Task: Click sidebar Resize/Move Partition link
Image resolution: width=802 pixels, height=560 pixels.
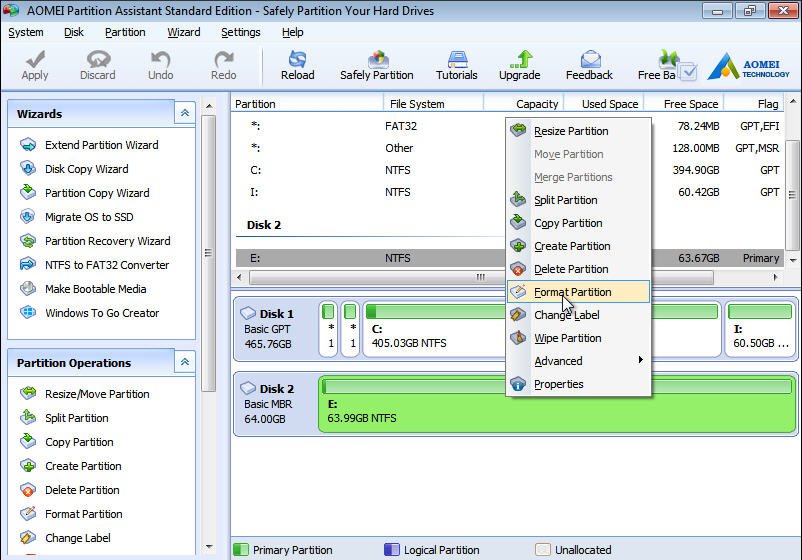Action: click(x=97, y=394)
